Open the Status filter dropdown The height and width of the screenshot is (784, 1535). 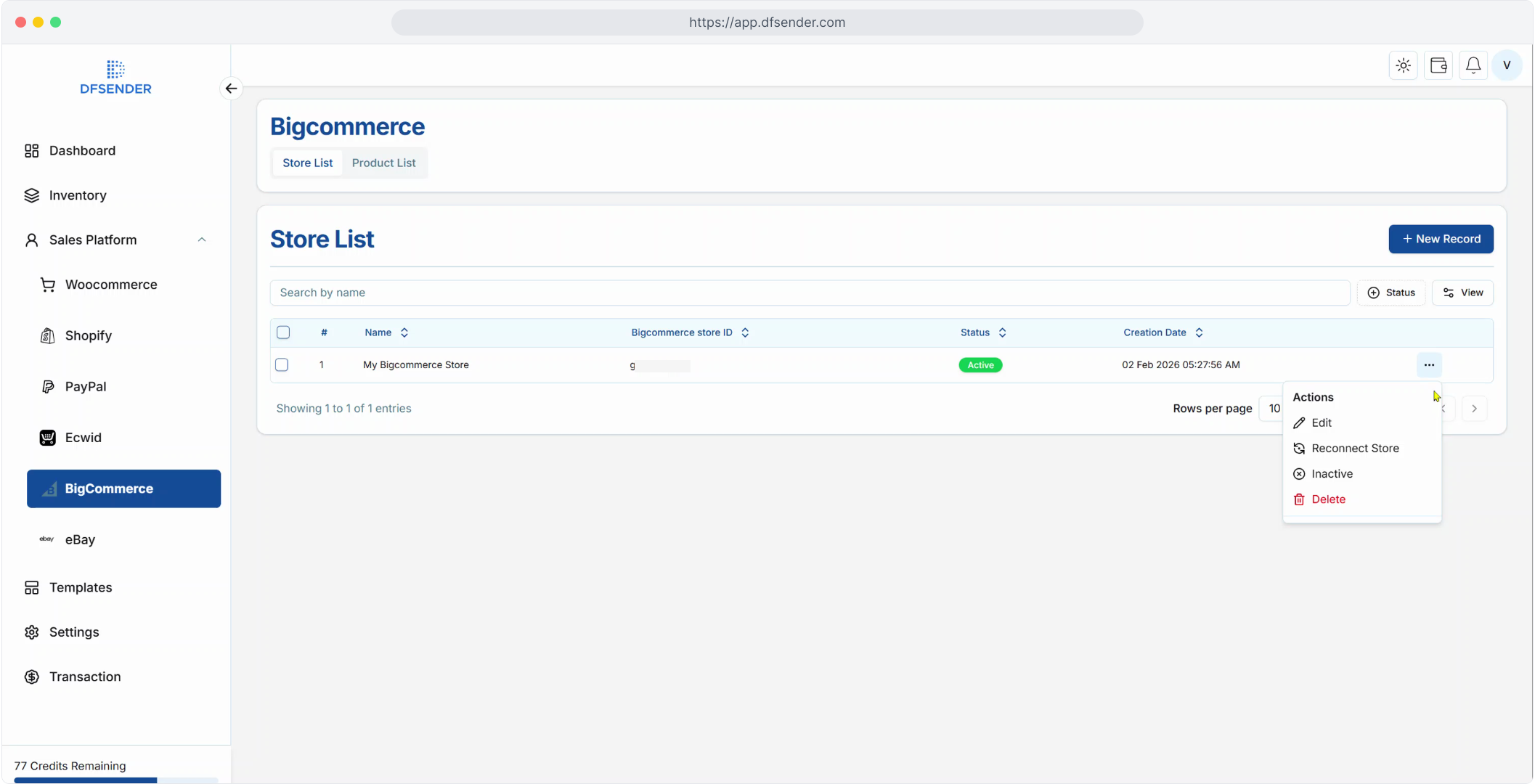coord(1391,293)
